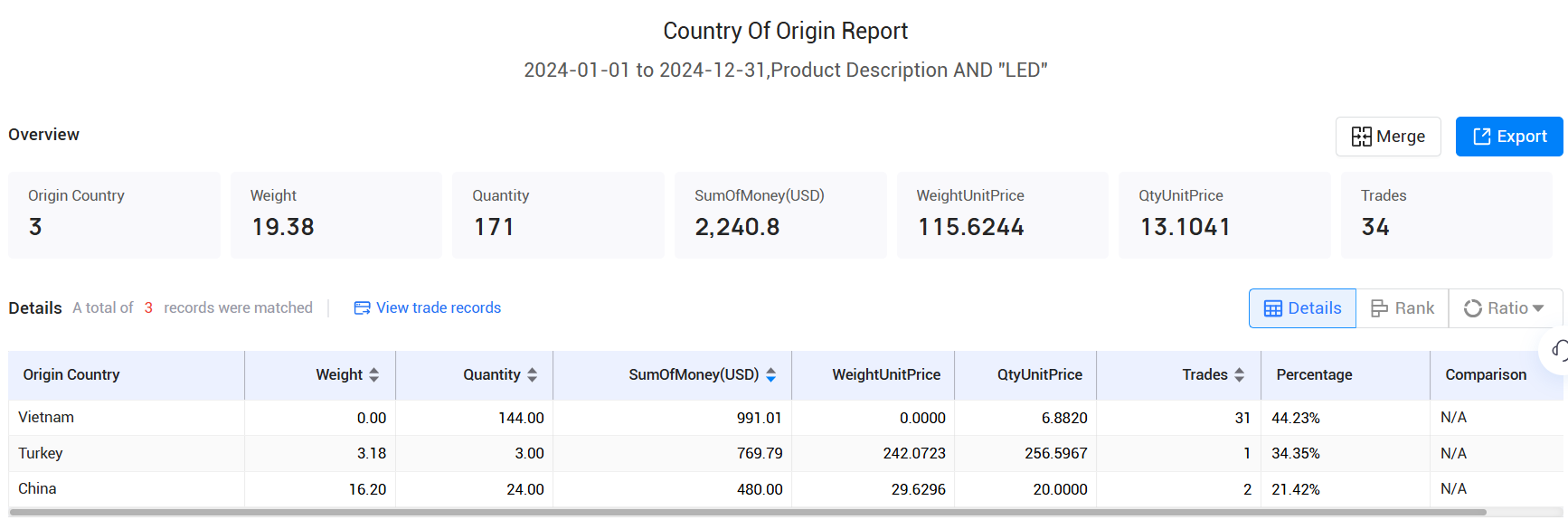Screen dimensions: 1568x529
Task: Sort table by Weight column arrows
Action: [374, 375]
